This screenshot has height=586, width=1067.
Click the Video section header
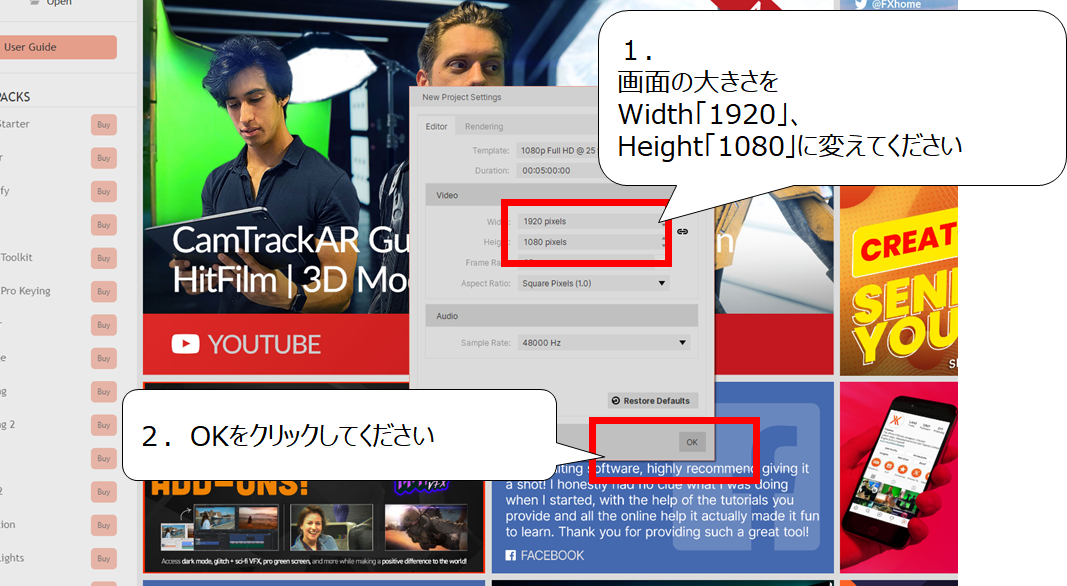coord(561,195)
